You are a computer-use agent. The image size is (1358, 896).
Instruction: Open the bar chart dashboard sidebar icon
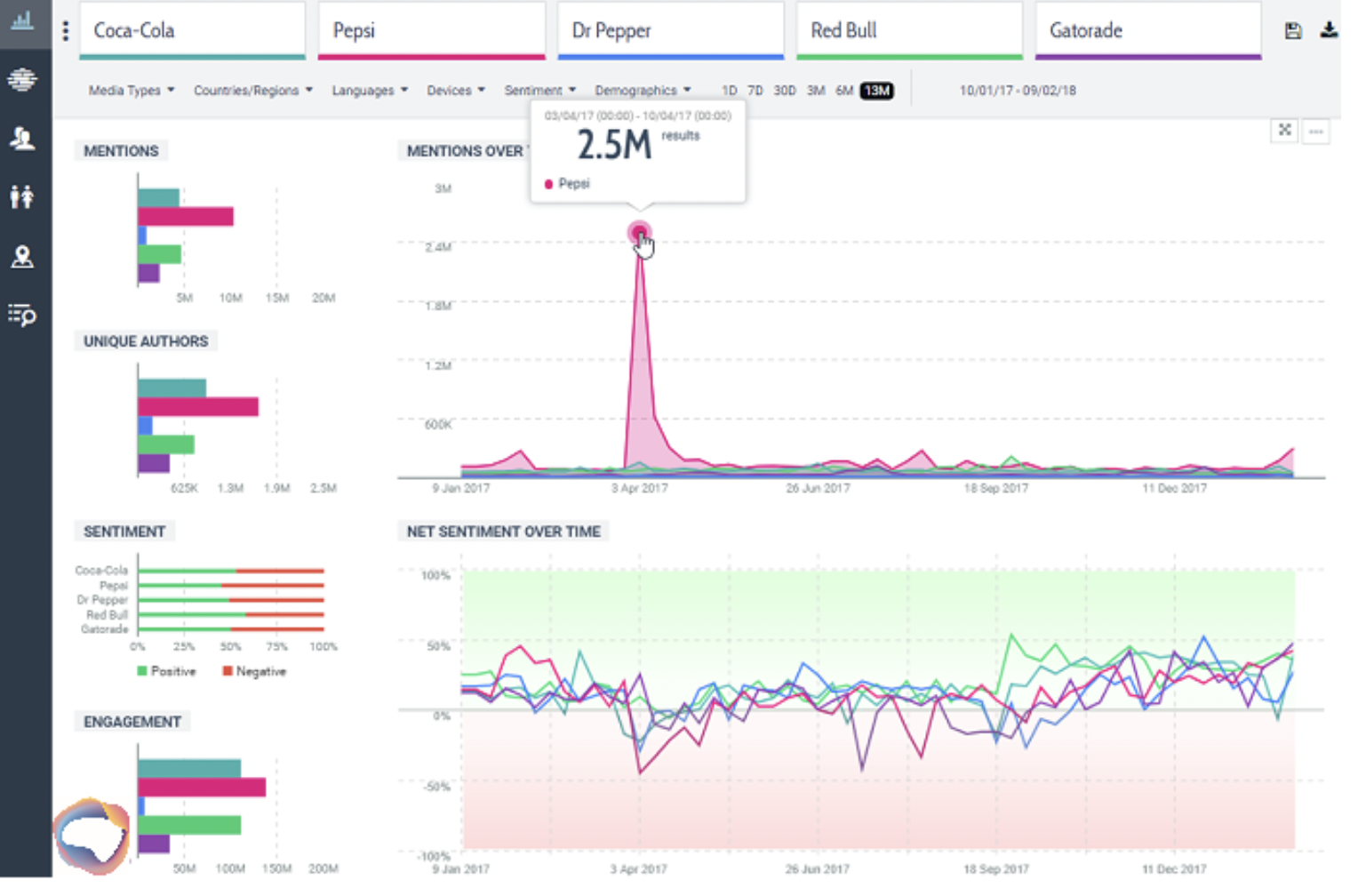[22, 20]
